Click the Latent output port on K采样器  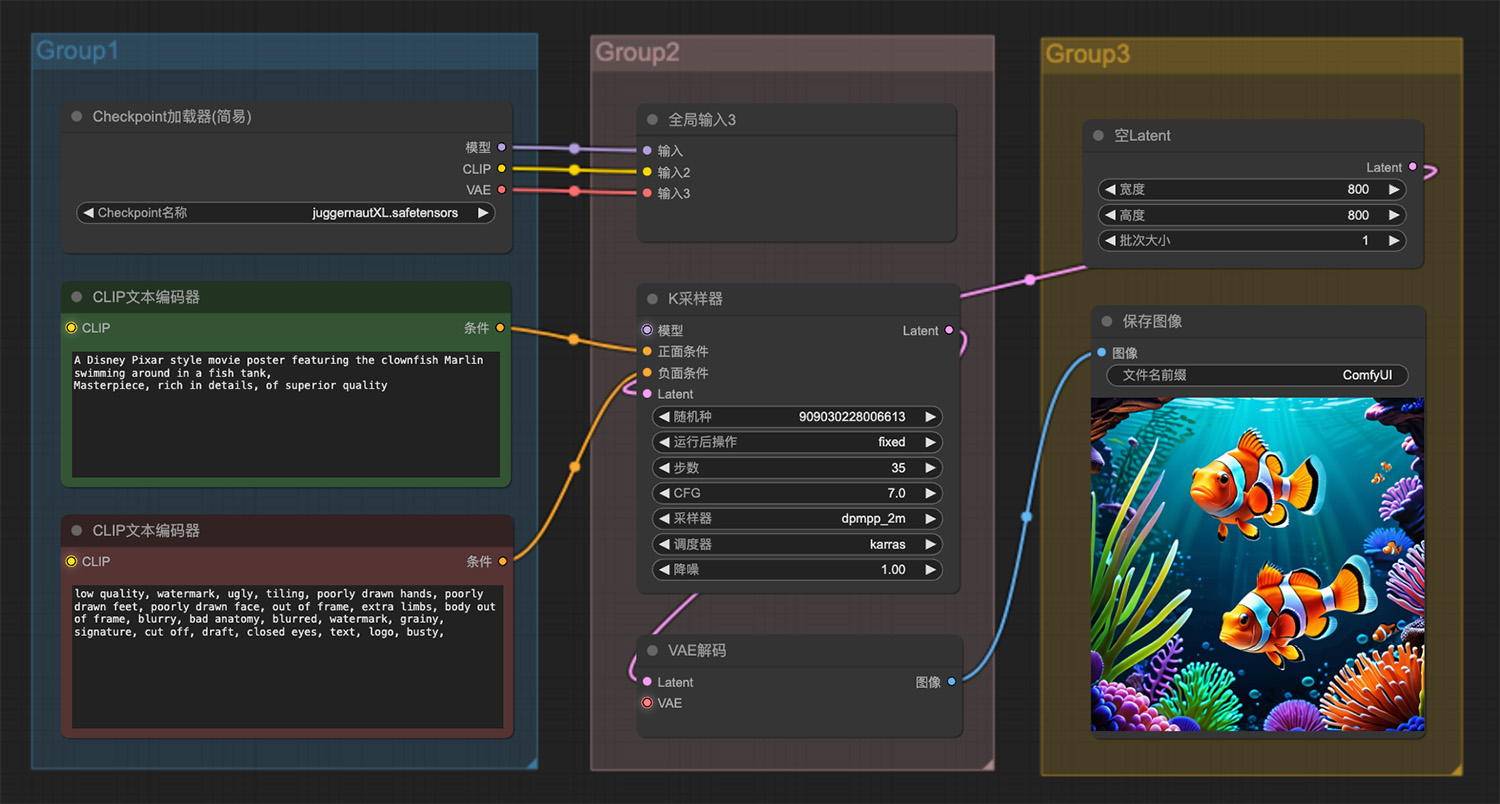point(949,330)
